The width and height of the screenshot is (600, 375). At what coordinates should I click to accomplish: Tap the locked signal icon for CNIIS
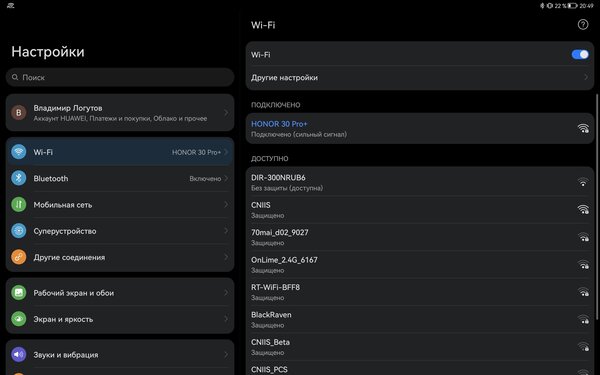point(583,209)
